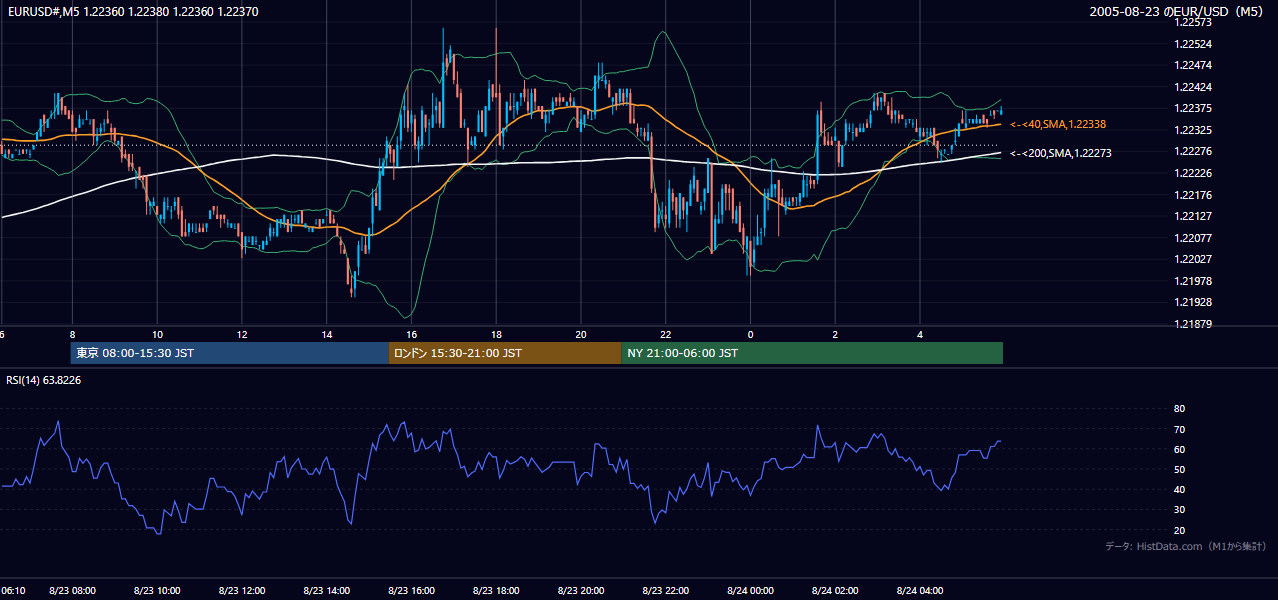Click the 8/23 08:00 date label

click(x=73, y=591)
